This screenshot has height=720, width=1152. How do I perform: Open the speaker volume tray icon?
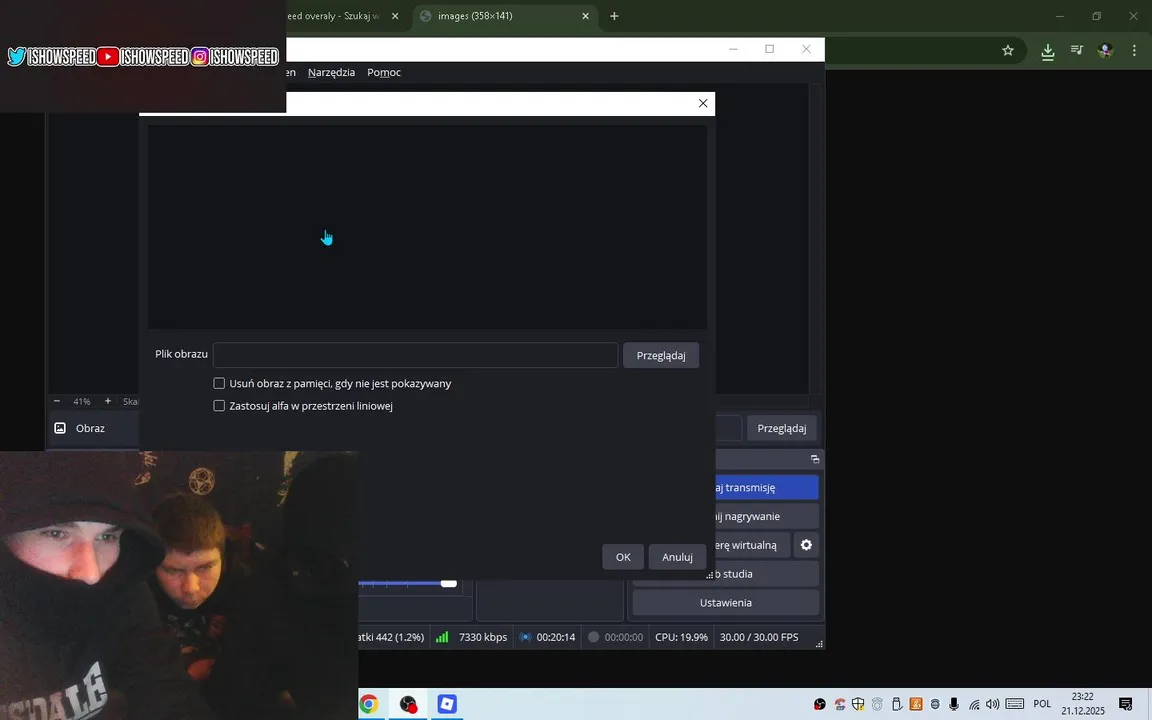click(x=993, y=705)
